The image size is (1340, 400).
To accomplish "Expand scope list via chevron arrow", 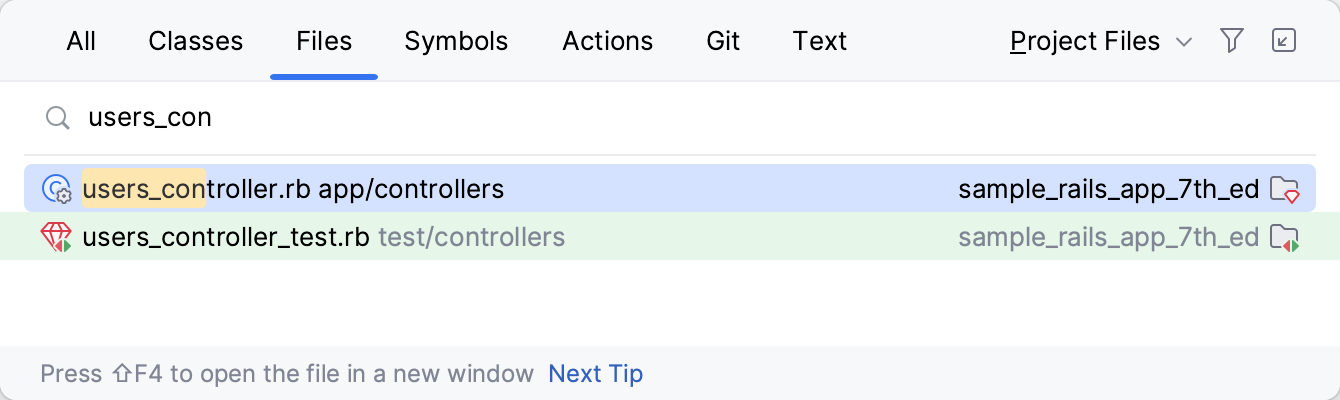I will pos(1184,42).
